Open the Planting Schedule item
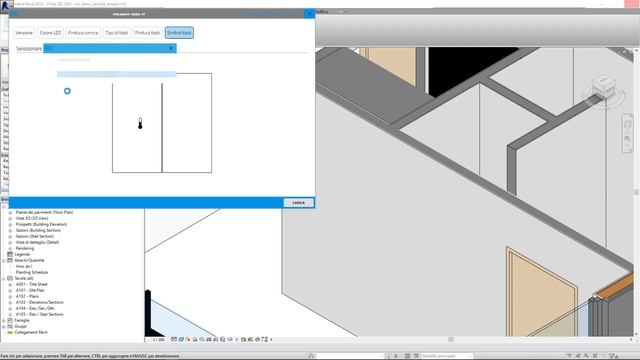This screenshot has width=640, height=360. tap(32, 272)
